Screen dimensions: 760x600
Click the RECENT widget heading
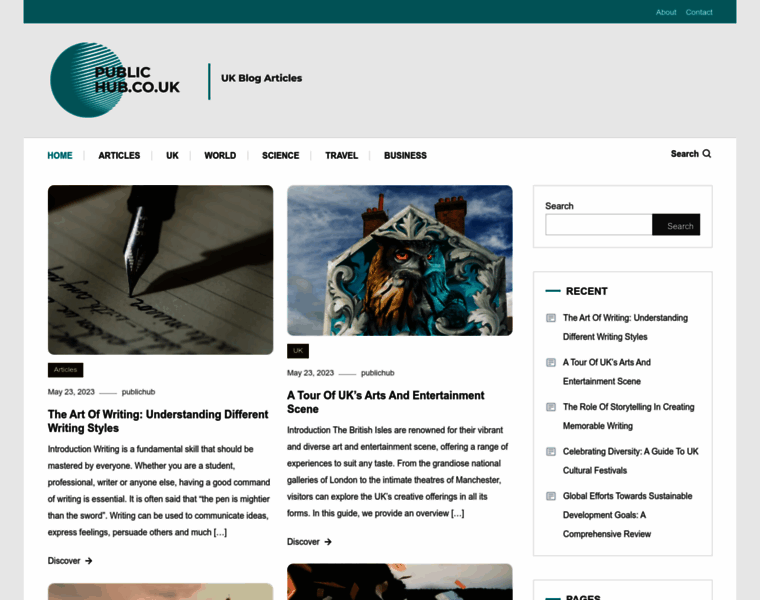(x=586, y=291)
